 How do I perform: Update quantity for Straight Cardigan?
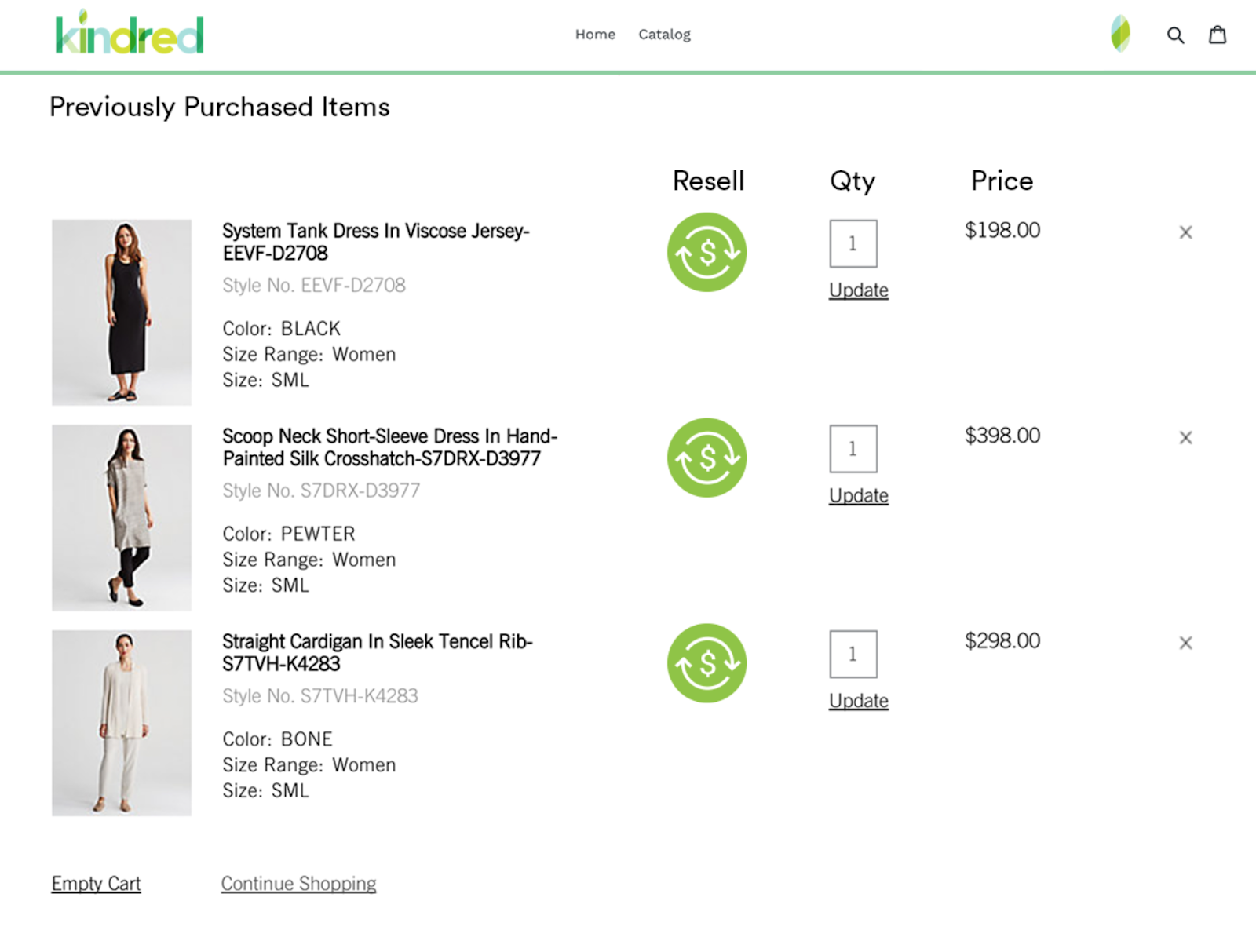tap(858, 701)
